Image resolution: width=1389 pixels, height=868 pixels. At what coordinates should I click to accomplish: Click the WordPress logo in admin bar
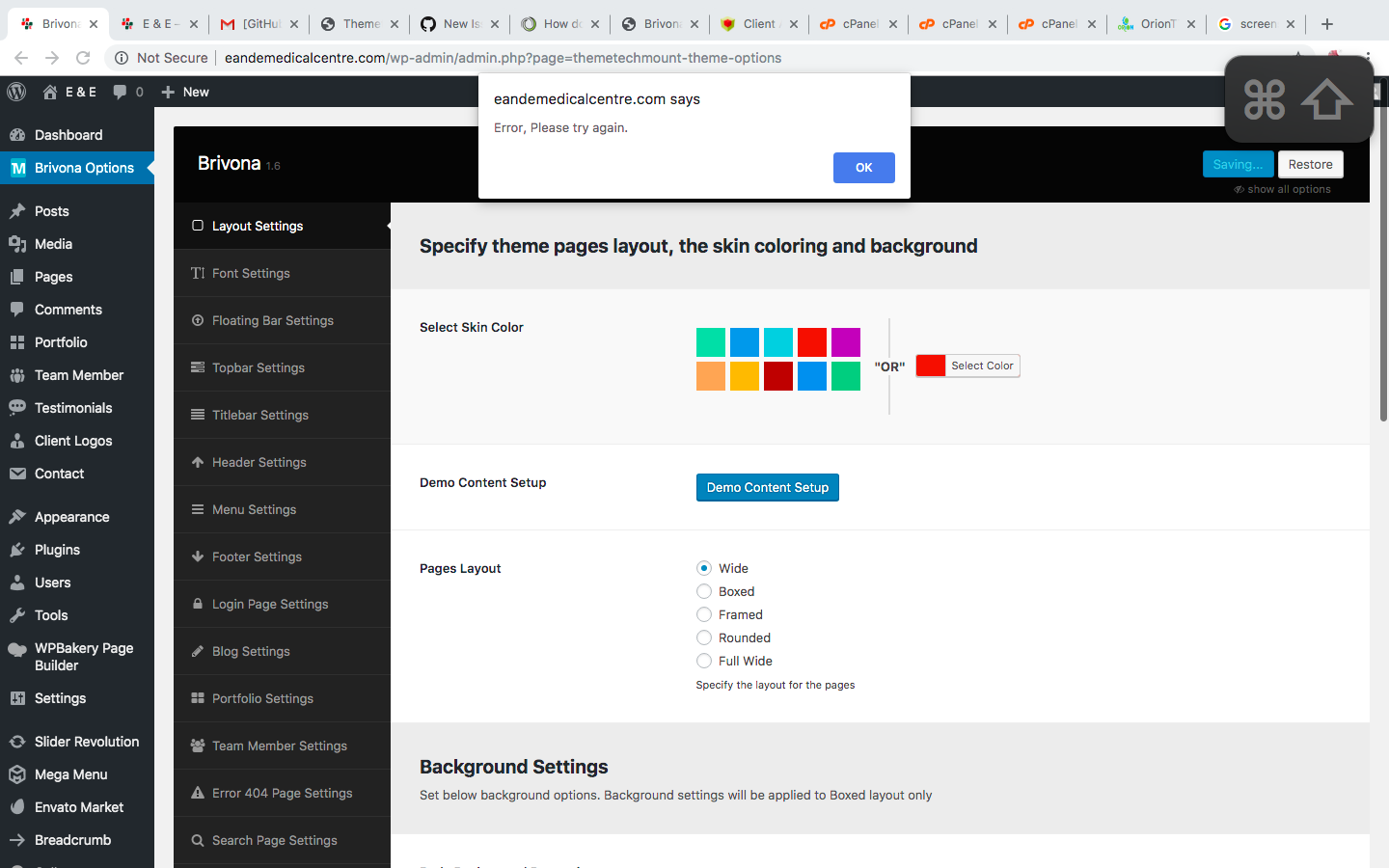coord(16,92)
